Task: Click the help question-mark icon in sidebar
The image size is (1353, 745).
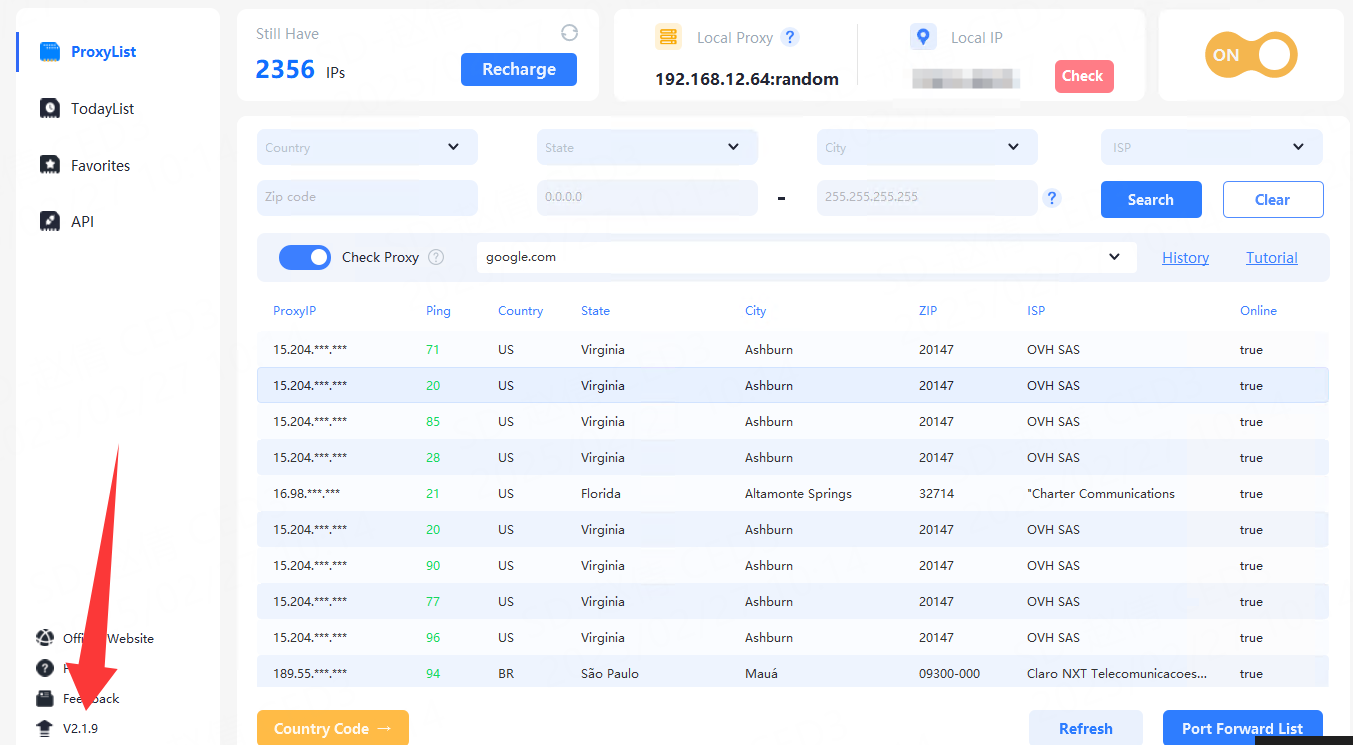Action: [45, 668]
